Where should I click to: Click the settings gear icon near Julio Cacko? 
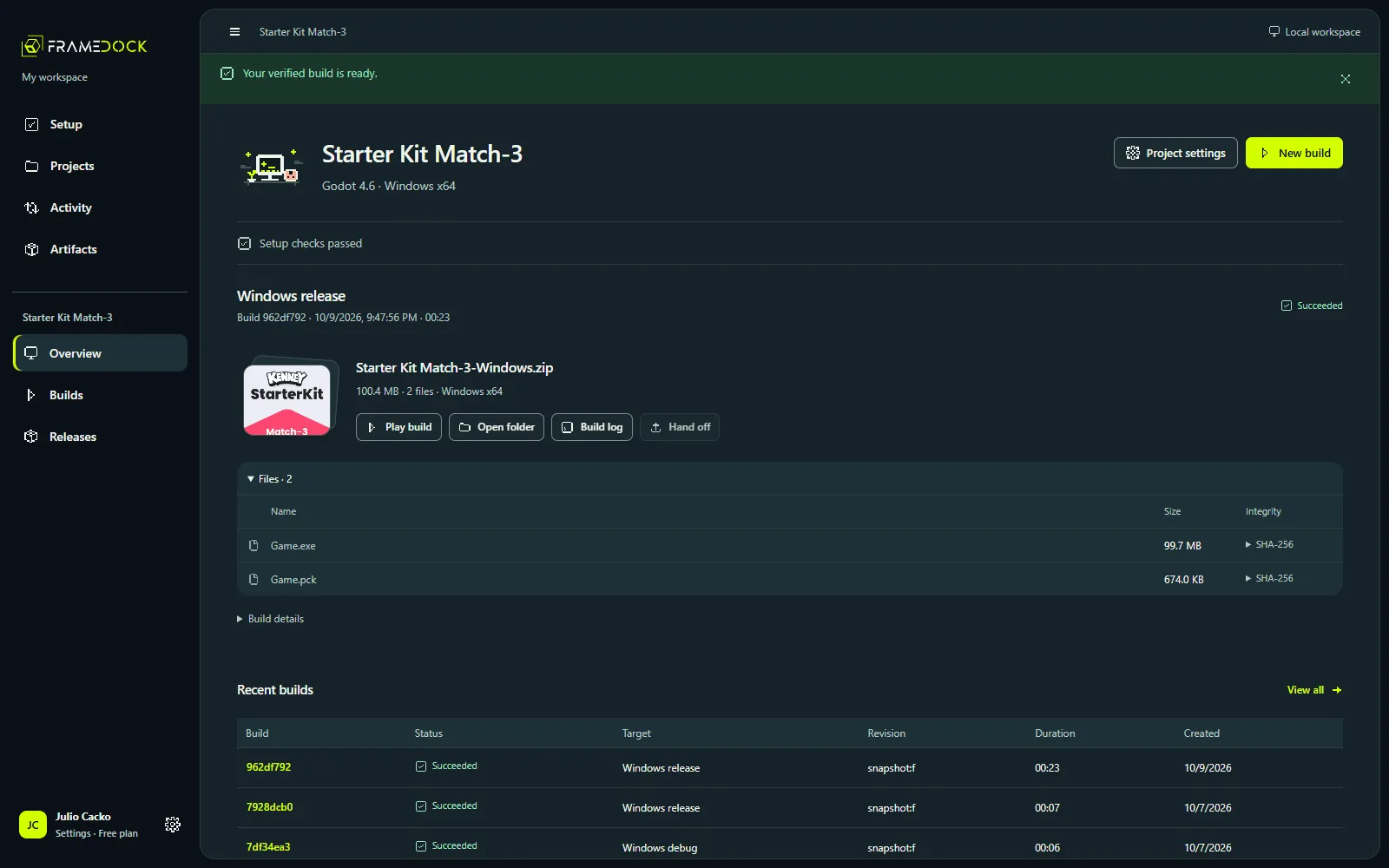(x=173, y=825)
